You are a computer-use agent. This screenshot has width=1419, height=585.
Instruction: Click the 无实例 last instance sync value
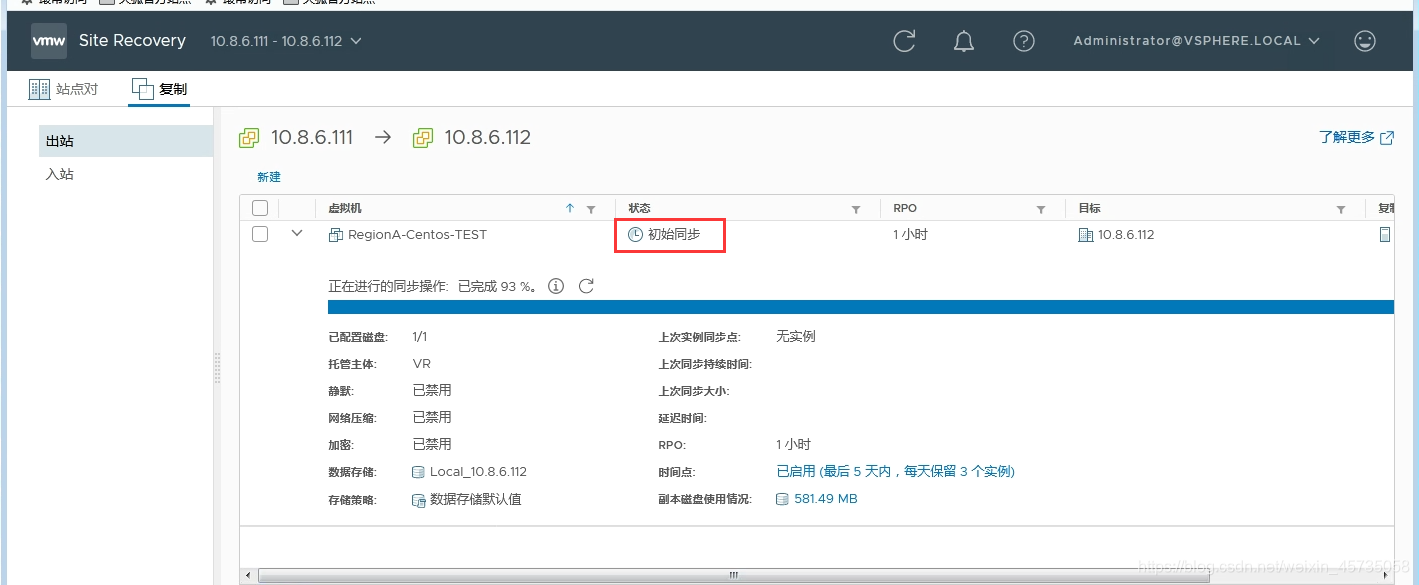click(796, 336)
